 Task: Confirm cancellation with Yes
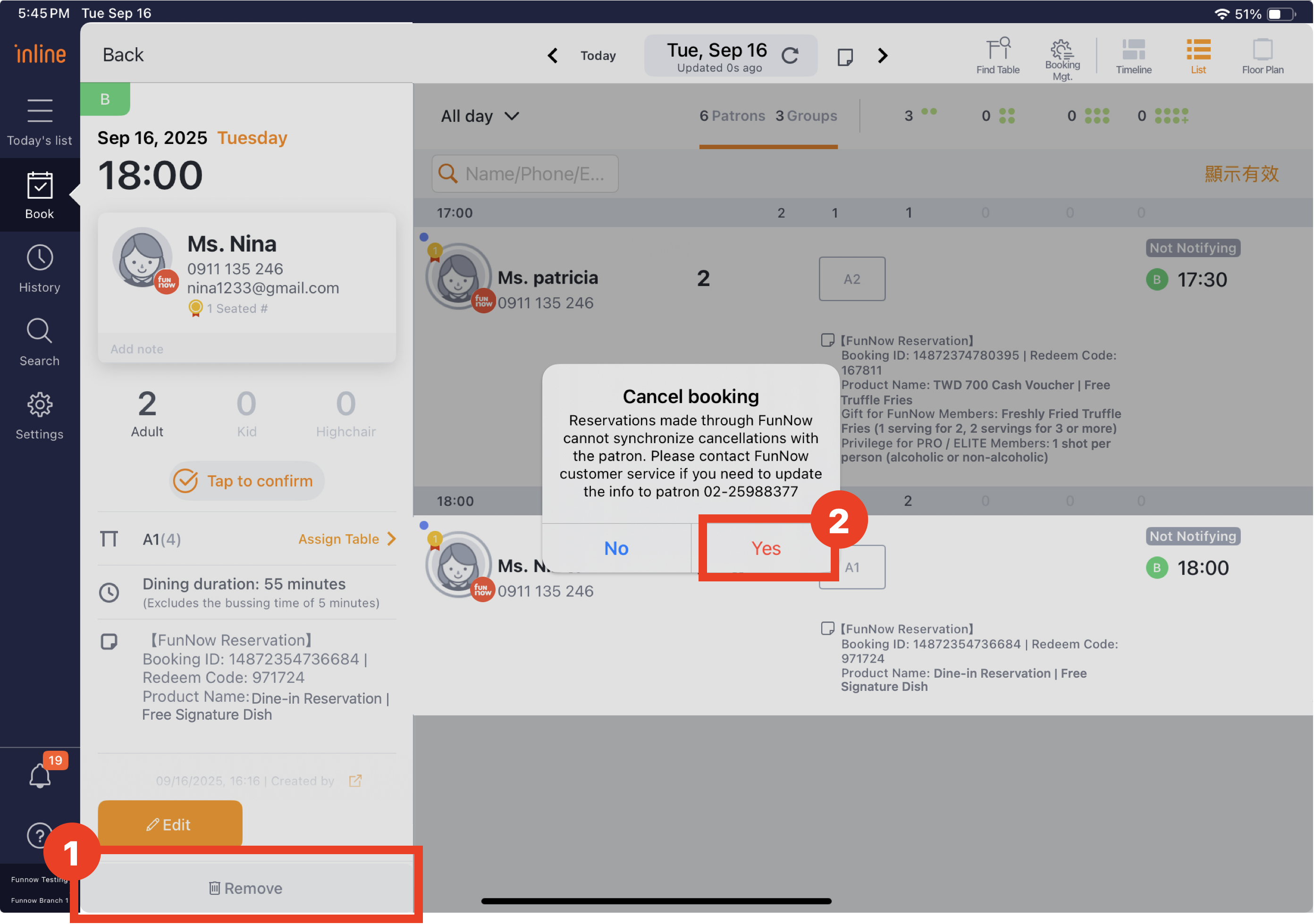coord(765,548)
